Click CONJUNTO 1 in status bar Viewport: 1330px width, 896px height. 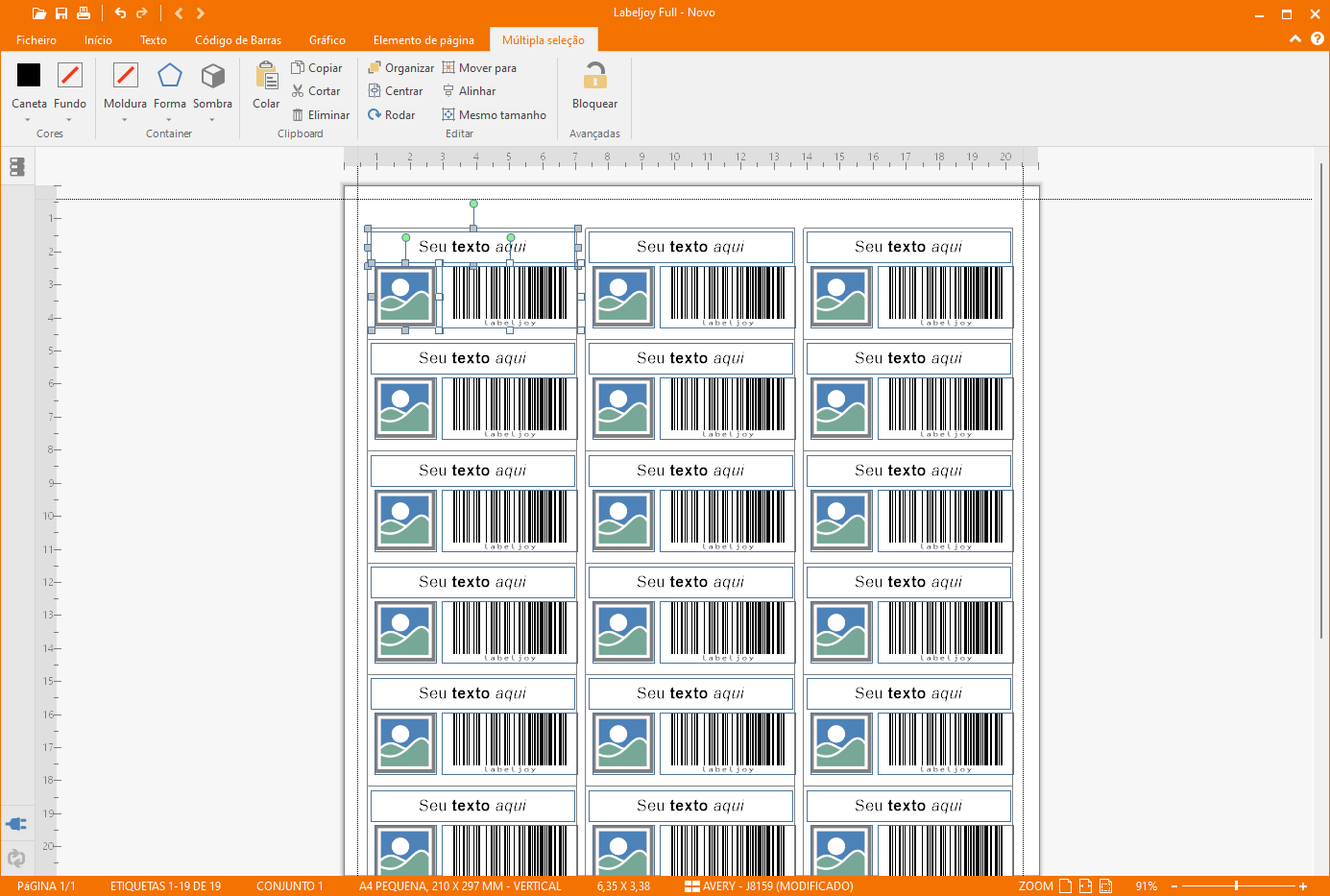click(290, 886)
